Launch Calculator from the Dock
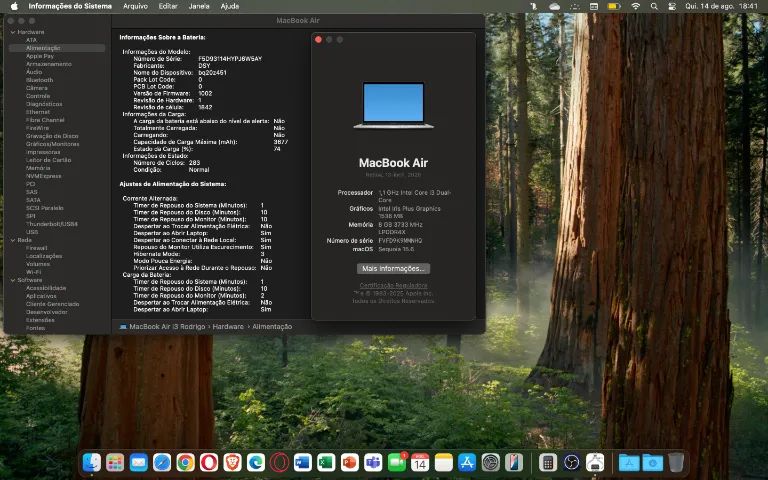The image size is (768, 480). (548, 462)
